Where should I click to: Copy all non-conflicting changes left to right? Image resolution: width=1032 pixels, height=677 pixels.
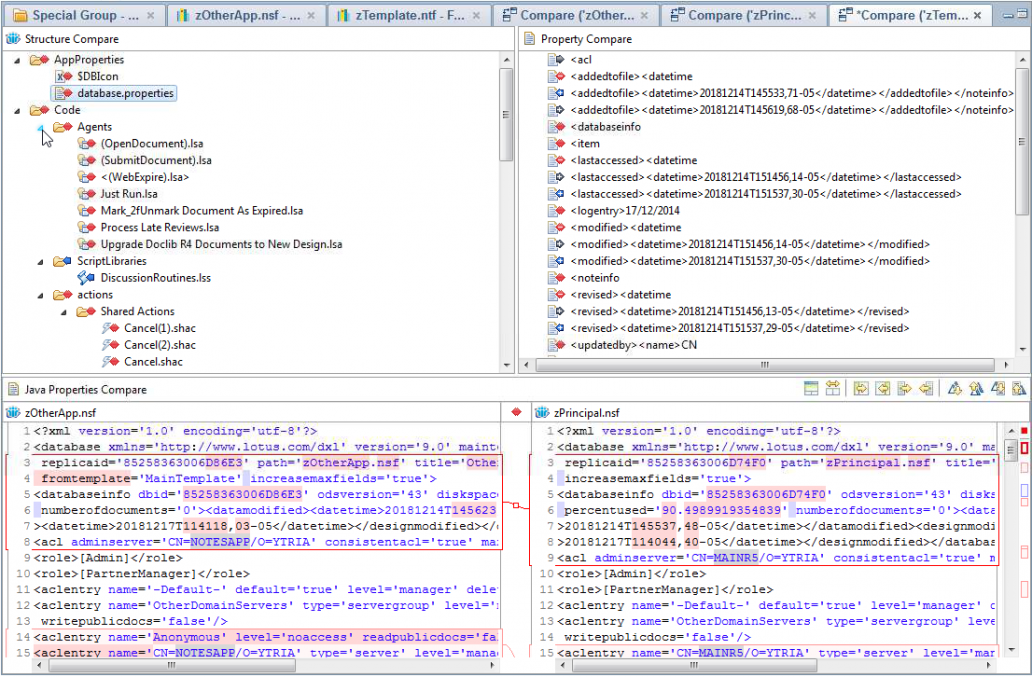pos(861,388)
